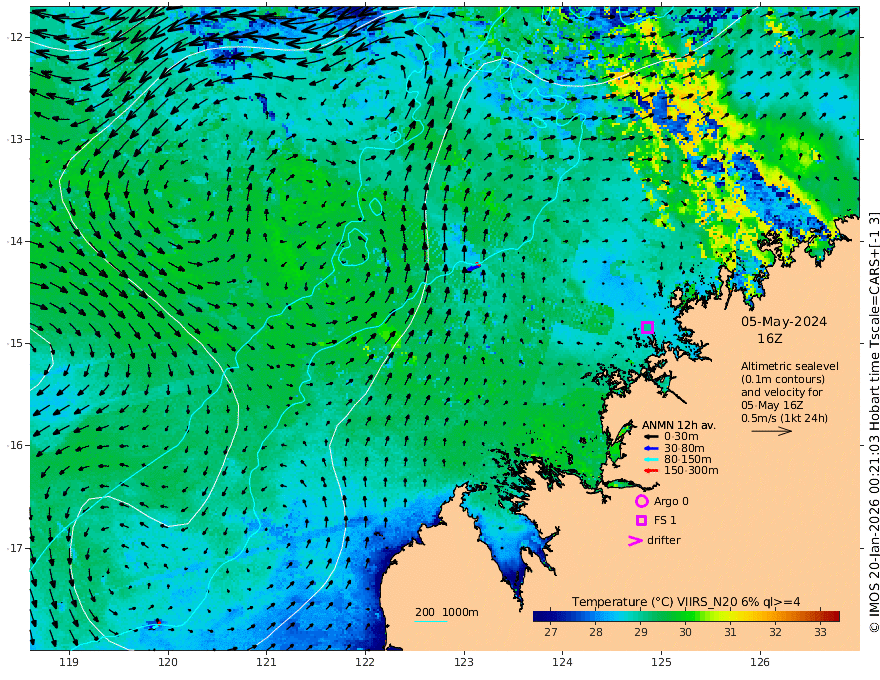
Task: Click the '0.5m/s (1kt 24h)' text
Action: coord(785,418)
